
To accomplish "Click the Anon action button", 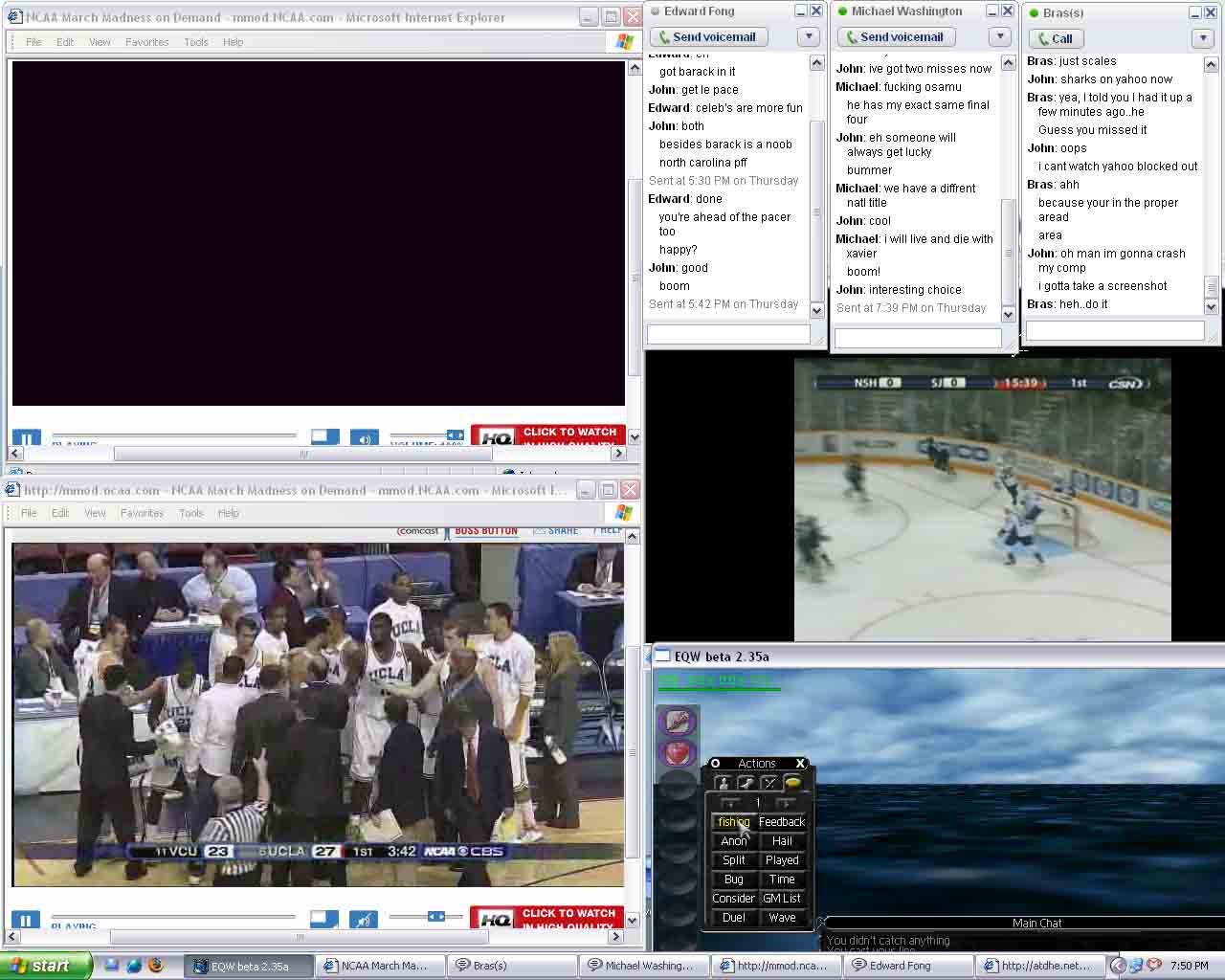I will pos(734,841).
